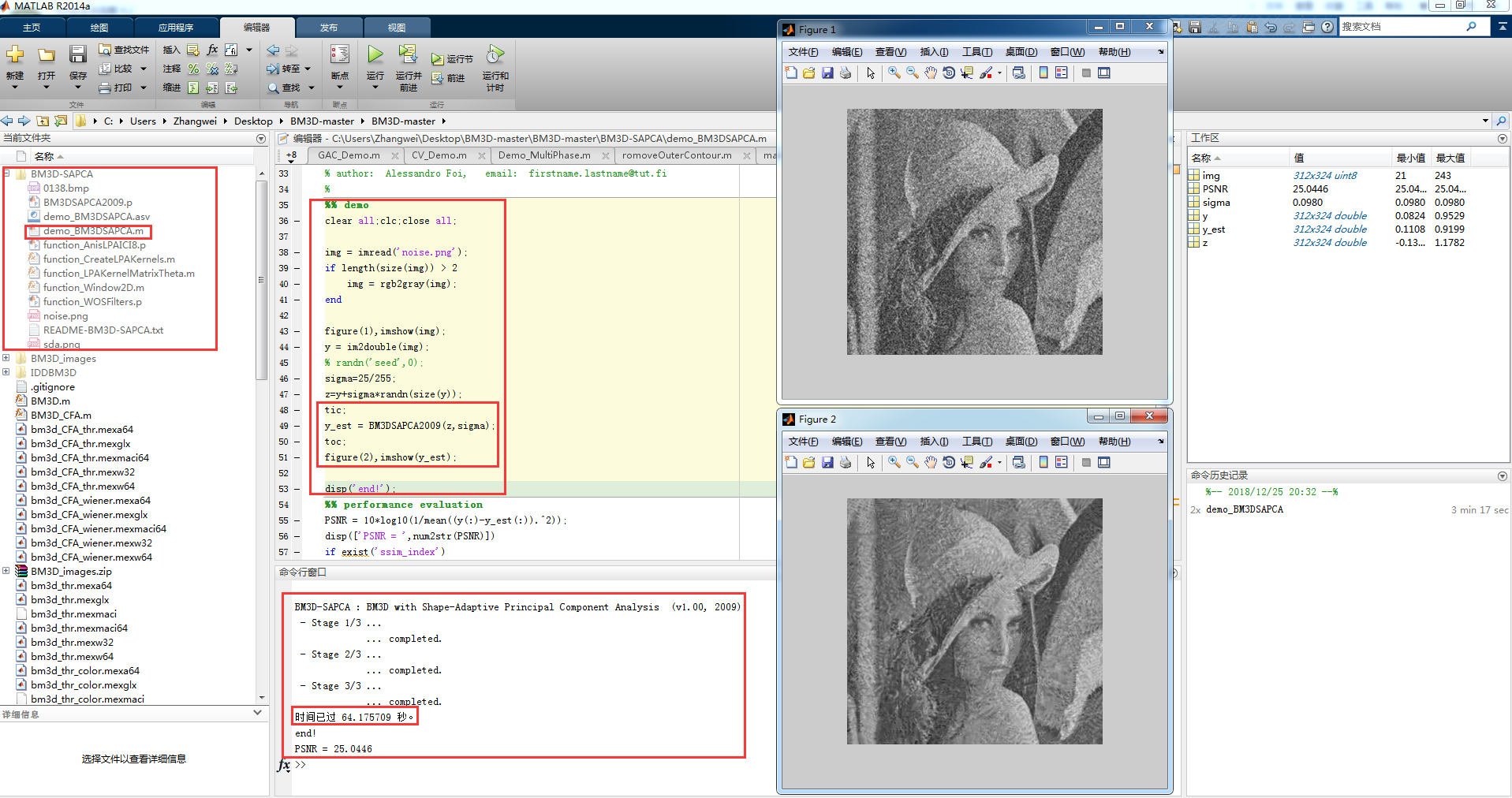Switch to the Home (主页) ribbon tab
The image size is (1512, 798).
32,28
